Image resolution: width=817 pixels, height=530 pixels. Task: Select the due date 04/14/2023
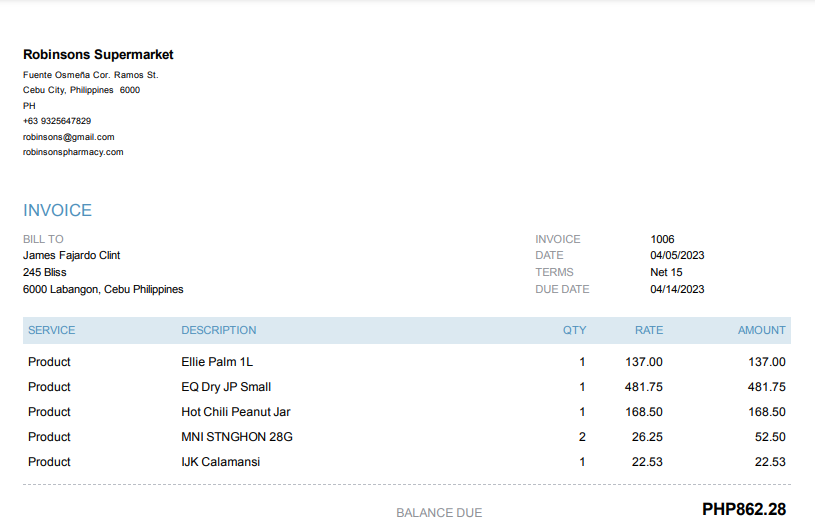[x=677, y=289]
